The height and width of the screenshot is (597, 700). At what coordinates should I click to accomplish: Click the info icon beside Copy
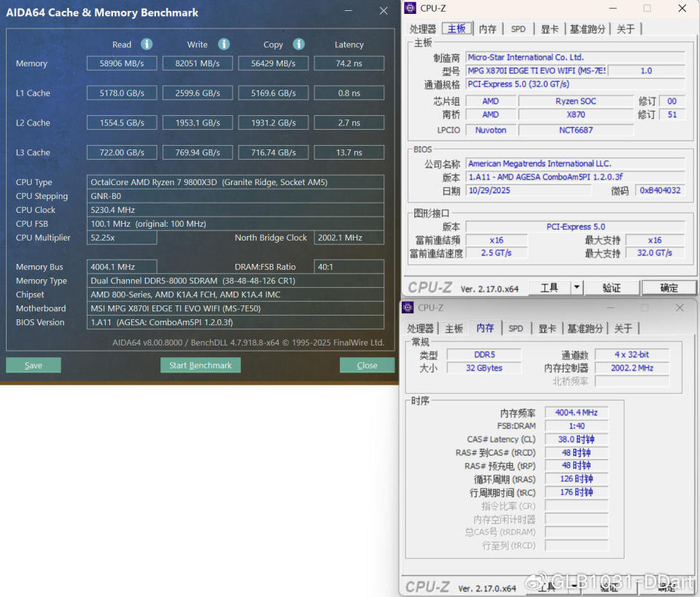299,45
